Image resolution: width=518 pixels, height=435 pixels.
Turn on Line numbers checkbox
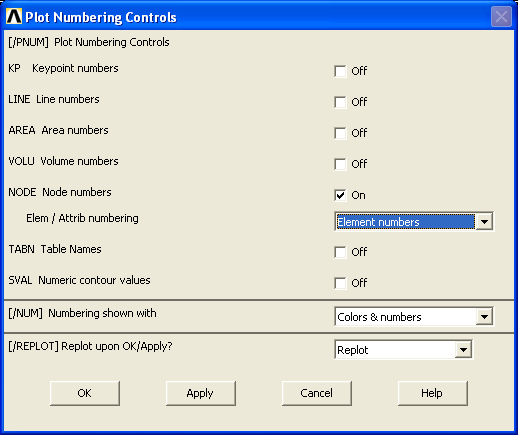[x=340, y=102]
